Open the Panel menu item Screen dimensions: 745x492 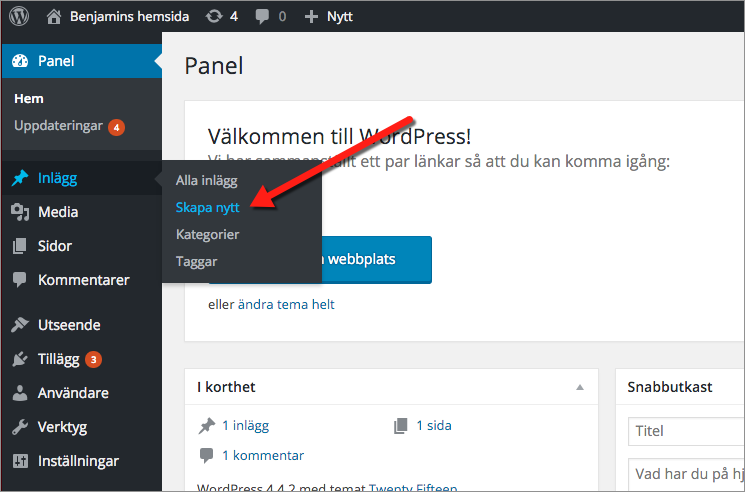click(x=82, y=61)
